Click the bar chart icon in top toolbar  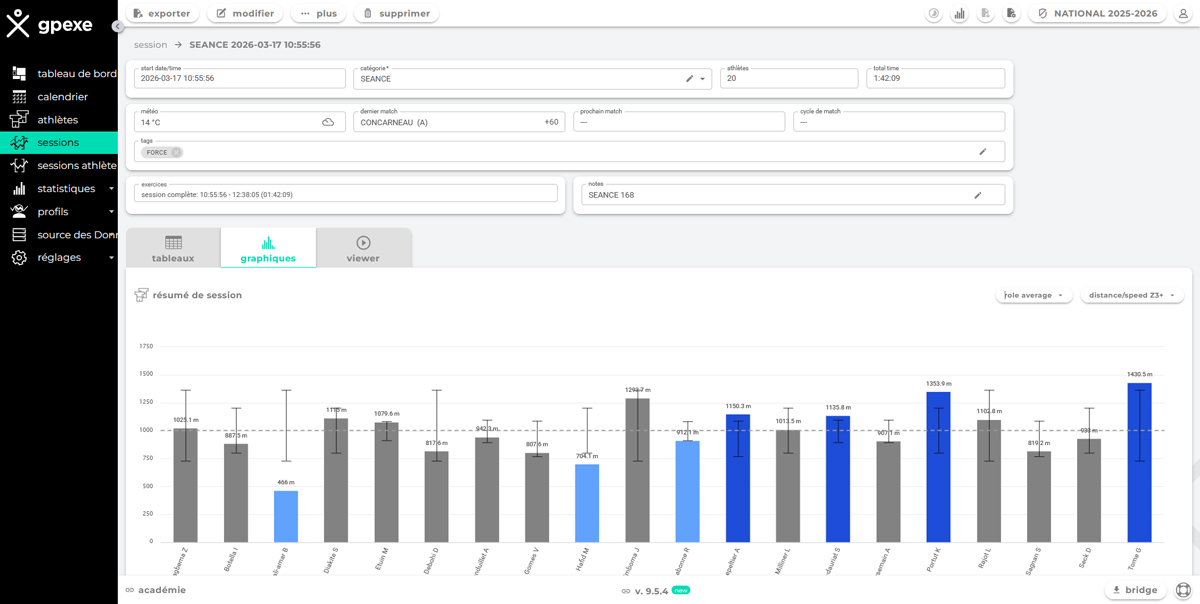959,14
